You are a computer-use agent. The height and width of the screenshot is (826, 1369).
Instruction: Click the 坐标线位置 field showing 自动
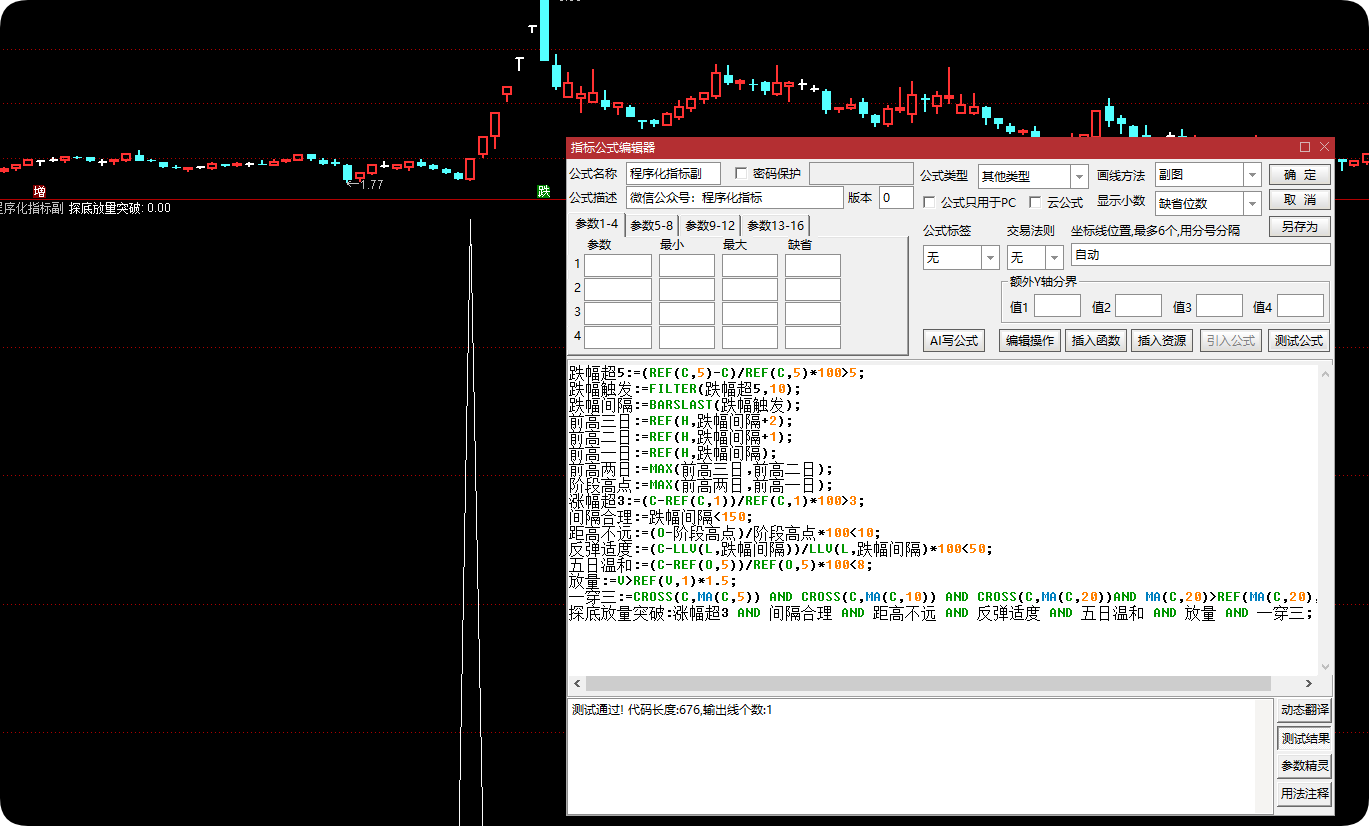(1200, 255)
